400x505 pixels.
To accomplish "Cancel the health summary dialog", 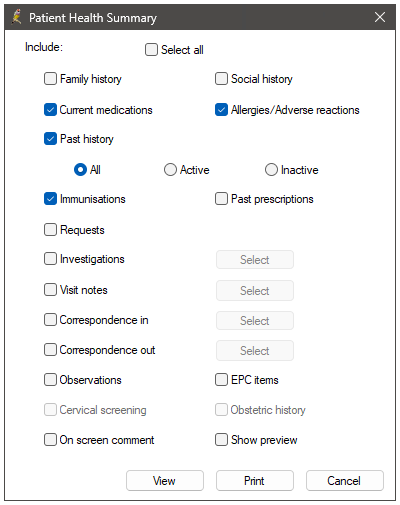I will [x=345, y=481].
